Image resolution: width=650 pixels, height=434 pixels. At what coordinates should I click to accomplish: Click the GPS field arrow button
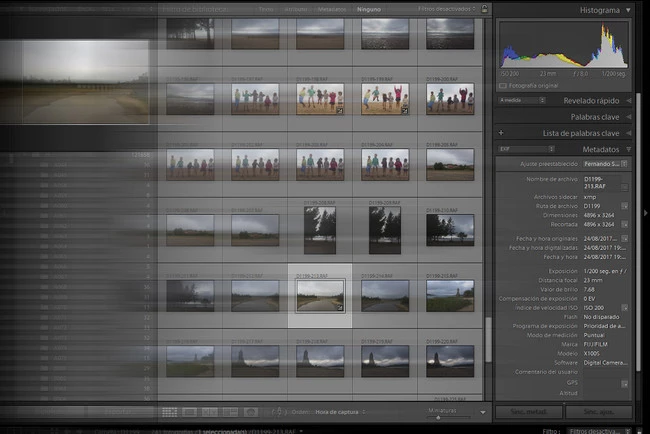[x=624, y=383]
